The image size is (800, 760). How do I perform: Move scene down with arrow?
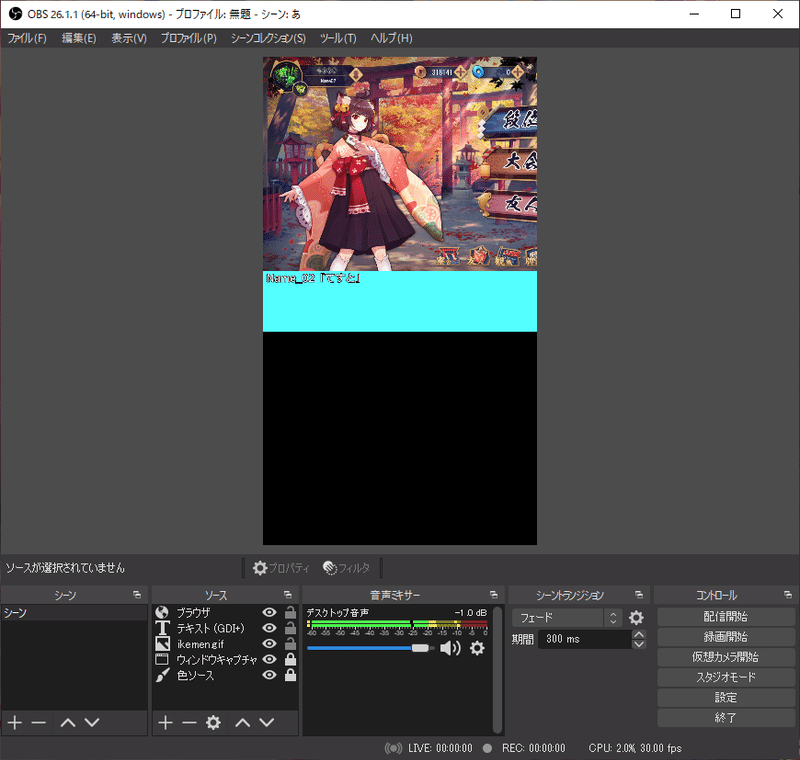coord(92,722)
